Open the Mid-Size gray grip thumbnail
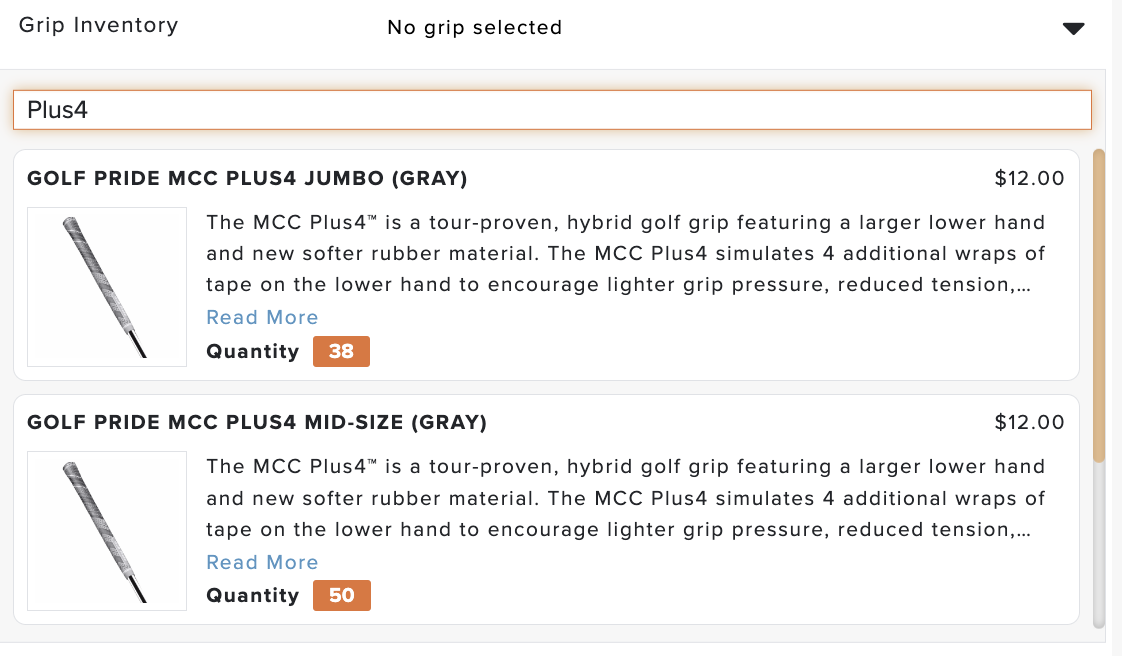This screenshot has height=656, width=1122. (107, 531)
